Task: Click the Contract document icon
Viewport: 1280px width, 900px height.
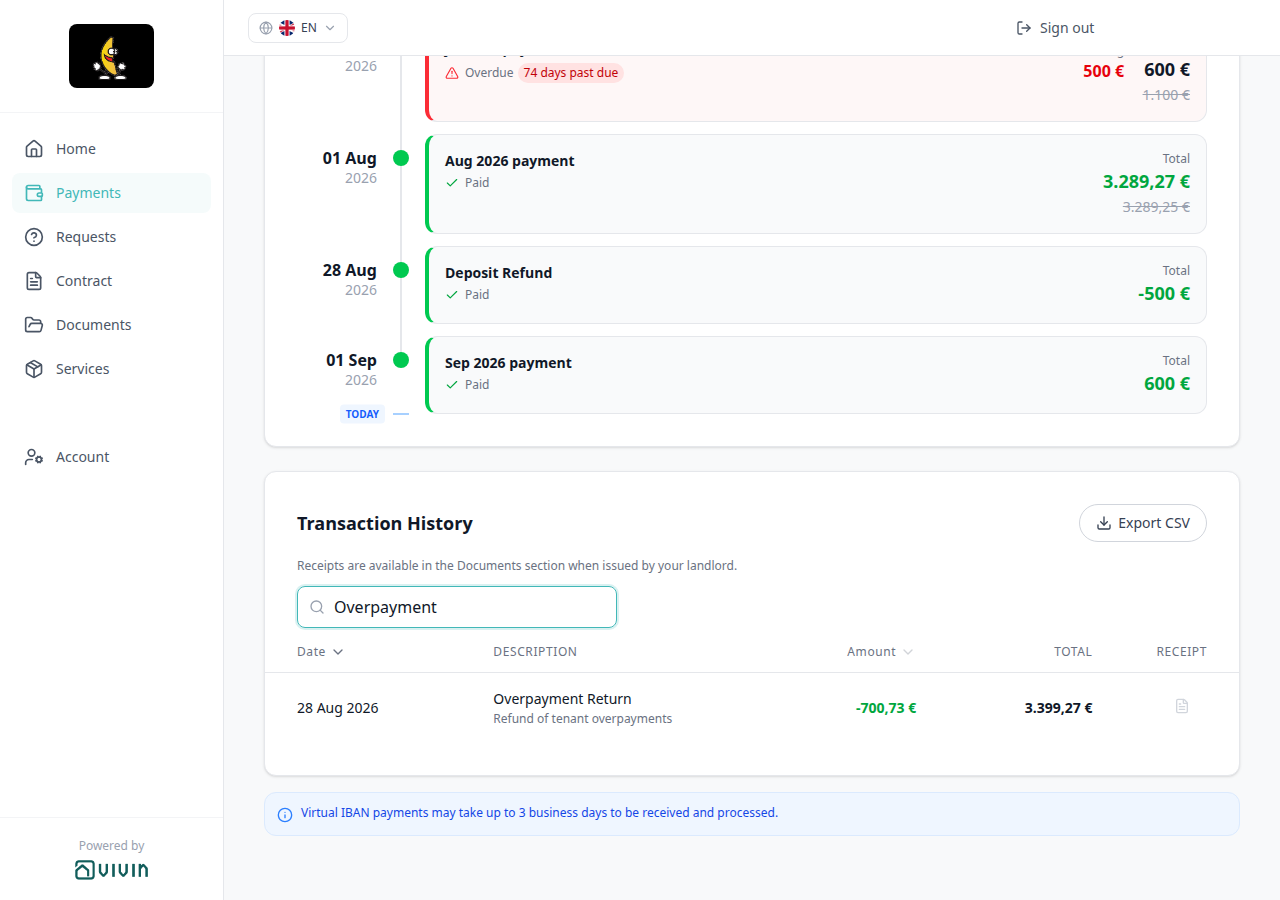Action: (34, 281)
